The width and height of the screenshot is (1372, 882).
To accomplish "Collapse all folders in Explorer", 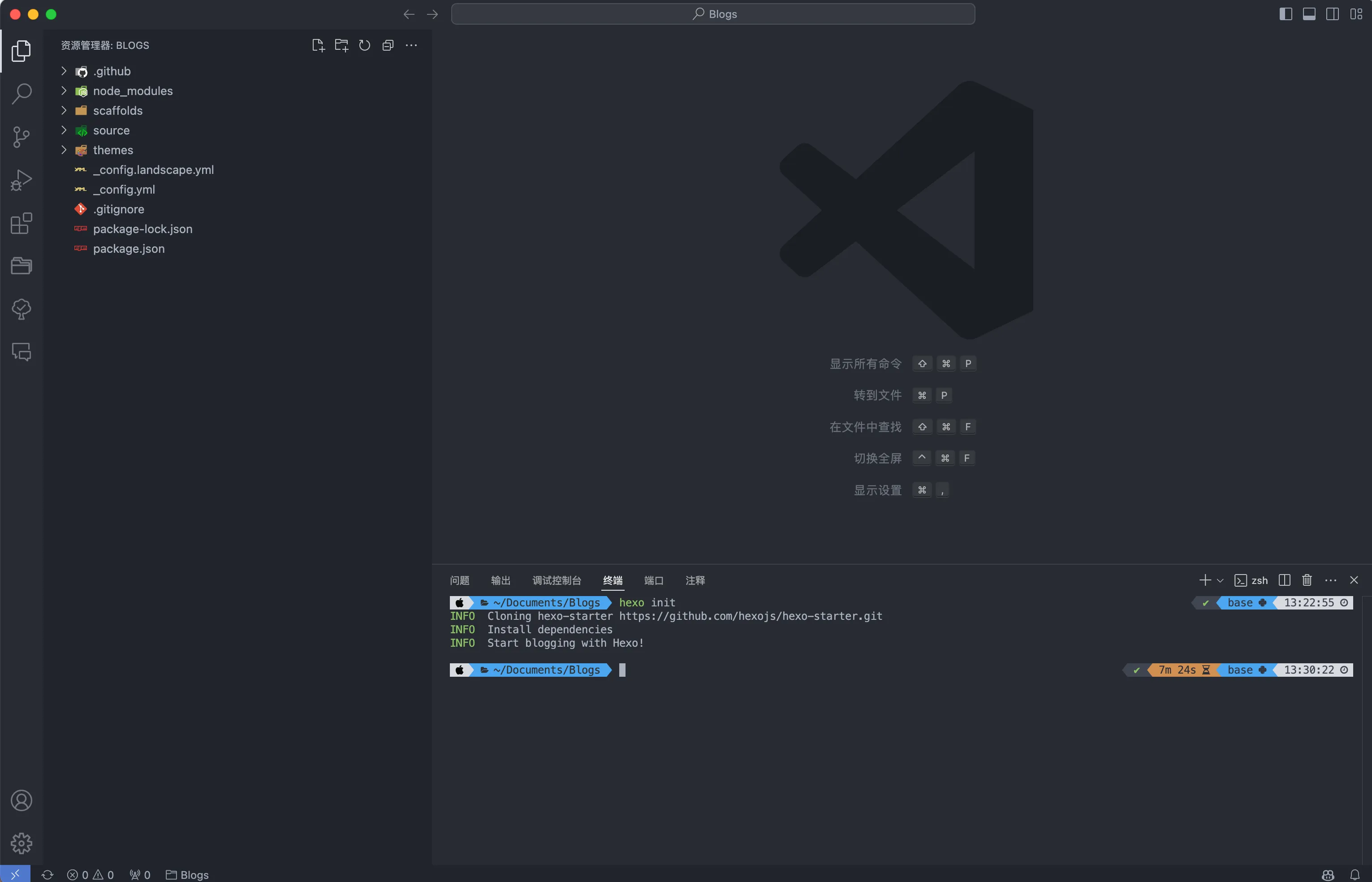I will click(x=388, y=45).
